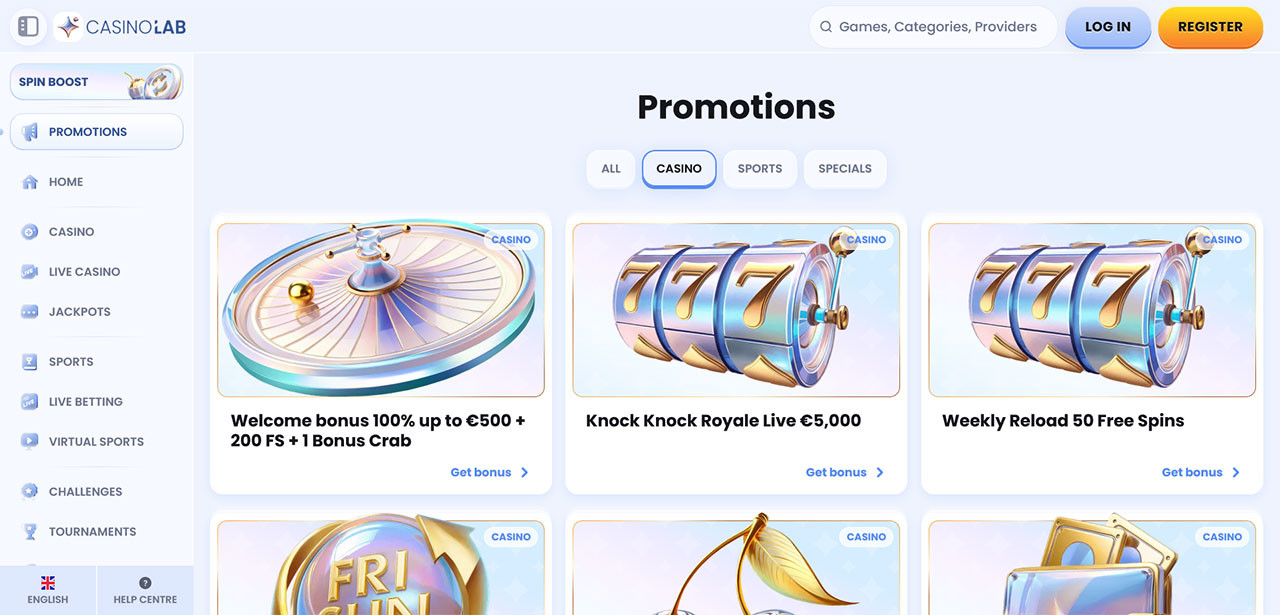This screenshot has height=615, width=1280.
Task: Select the Casino chip icon in sidebar
Action: click(30, 232)
